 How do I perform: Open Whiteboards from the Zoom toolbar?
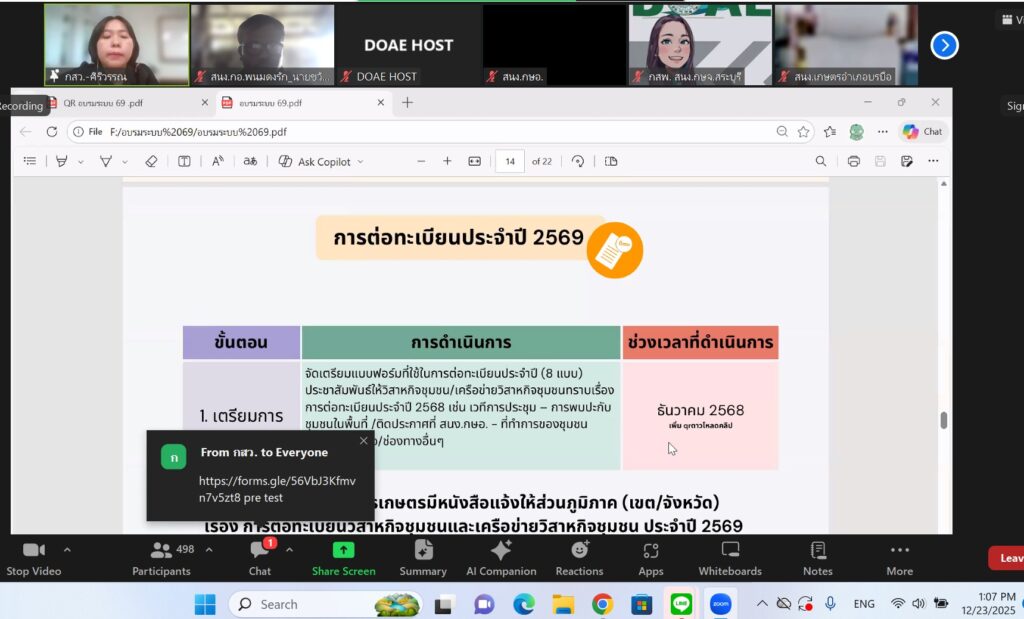[x=730, y=558]
